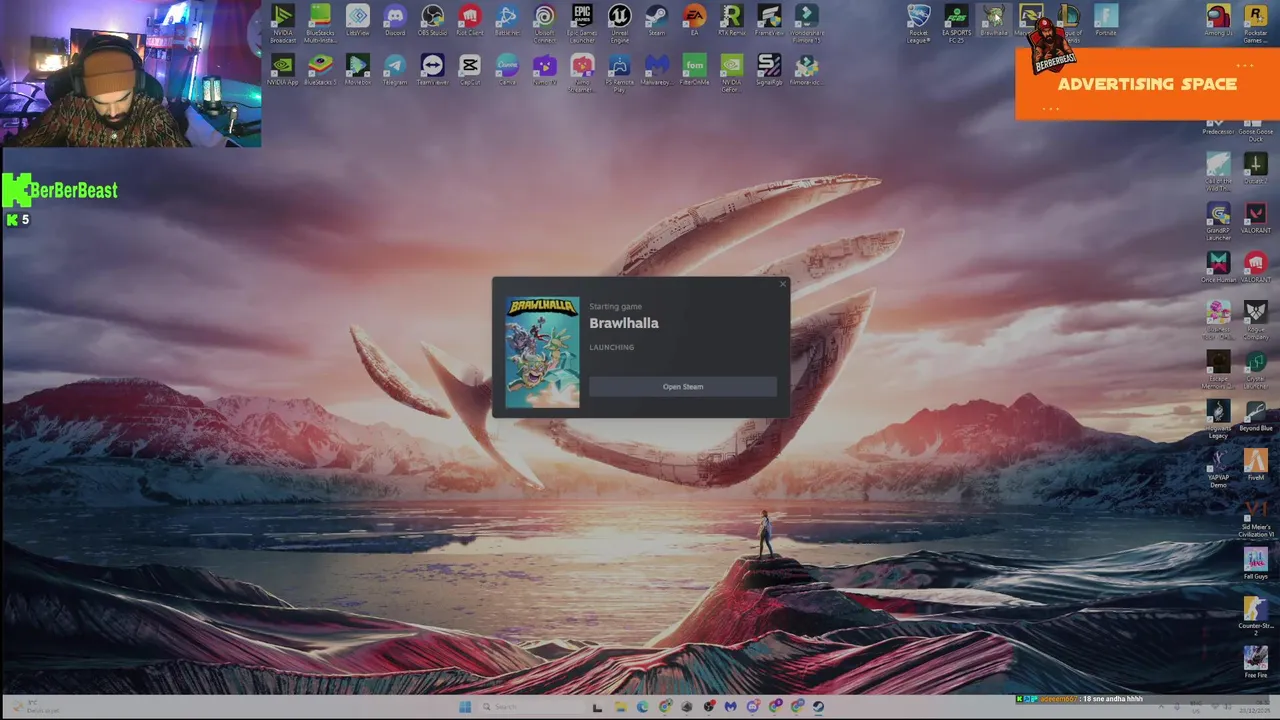Launch FiveM from desktop

(x=1255, y=465)
